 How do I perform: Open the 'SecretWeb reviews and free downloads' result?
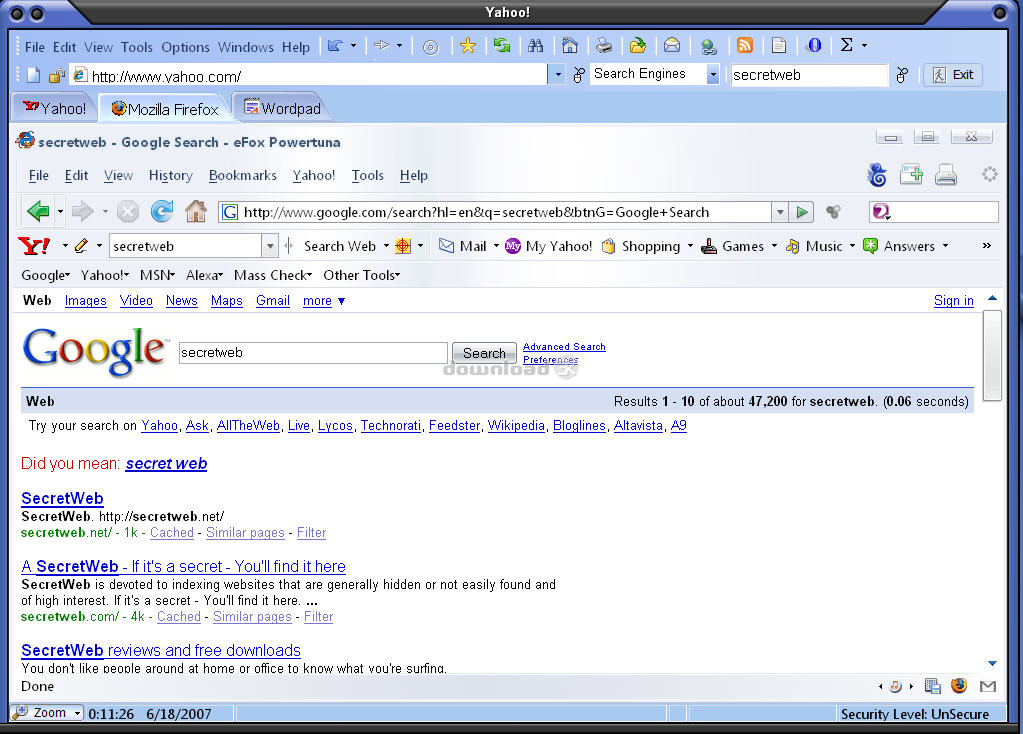(x=160, y=650)
